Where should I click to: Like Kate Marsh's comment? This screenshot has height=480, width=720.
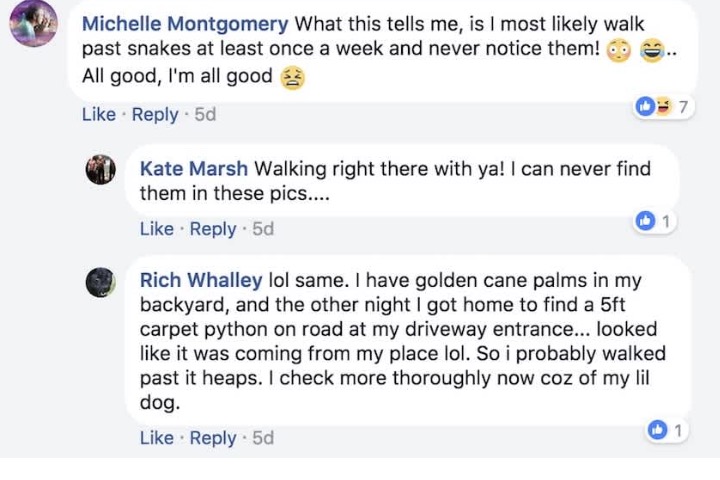click(x=156, y=229)
